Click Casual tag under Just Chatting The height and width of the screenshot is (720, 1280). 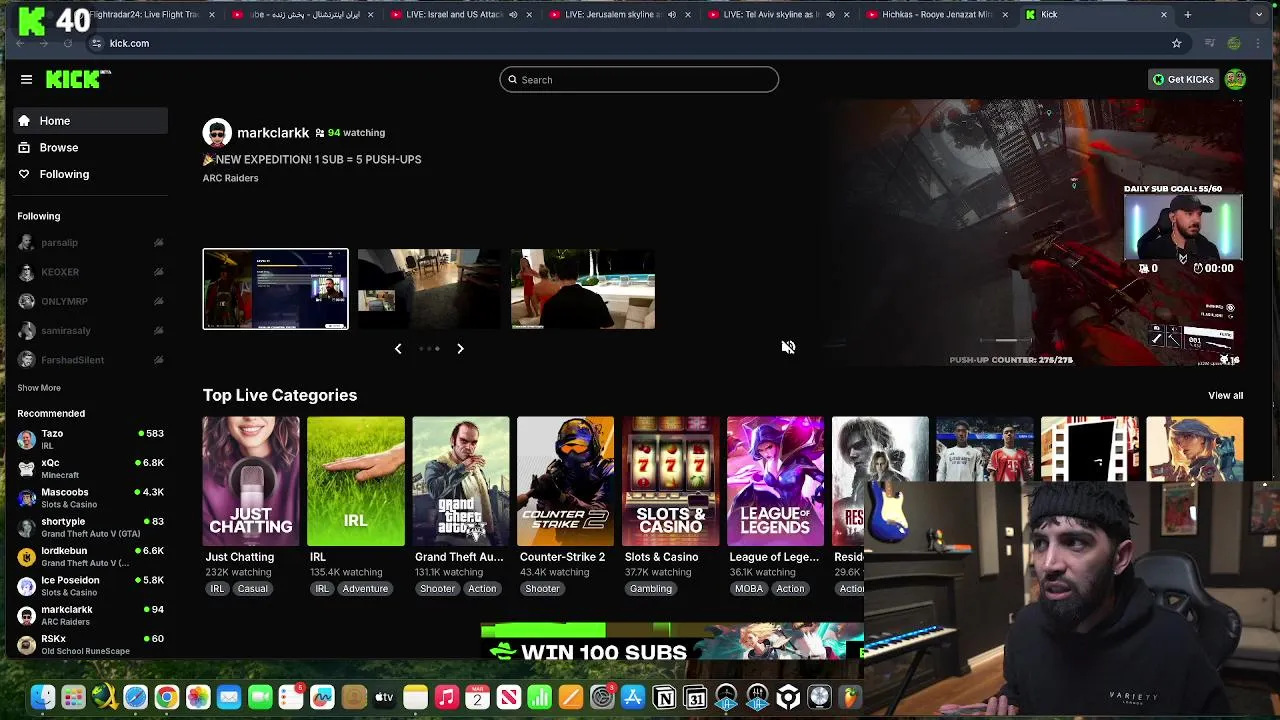pos(252,589)
